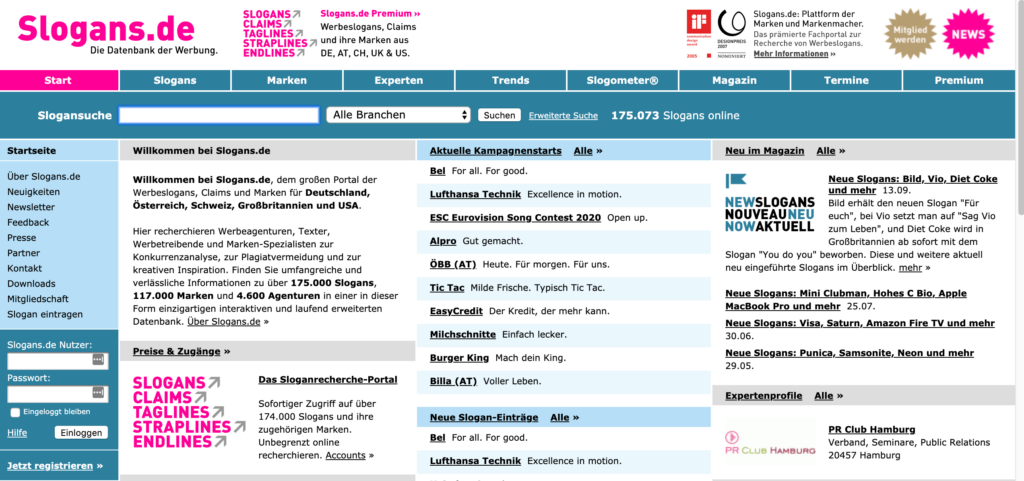
Task: Open Das Sloganrecherche-Portal link
Action: click(x=328, y=379)
